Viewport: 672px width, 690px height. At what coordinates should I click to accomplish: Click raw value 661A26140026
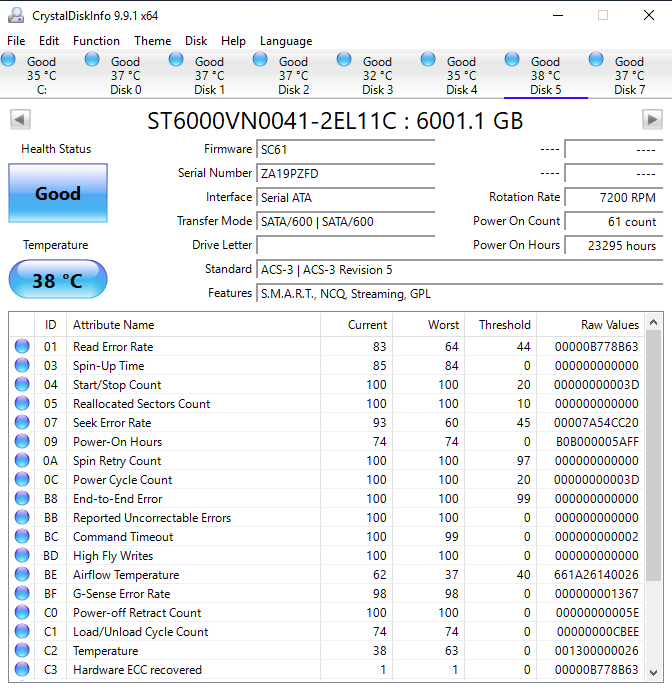(x=596, y=575)
